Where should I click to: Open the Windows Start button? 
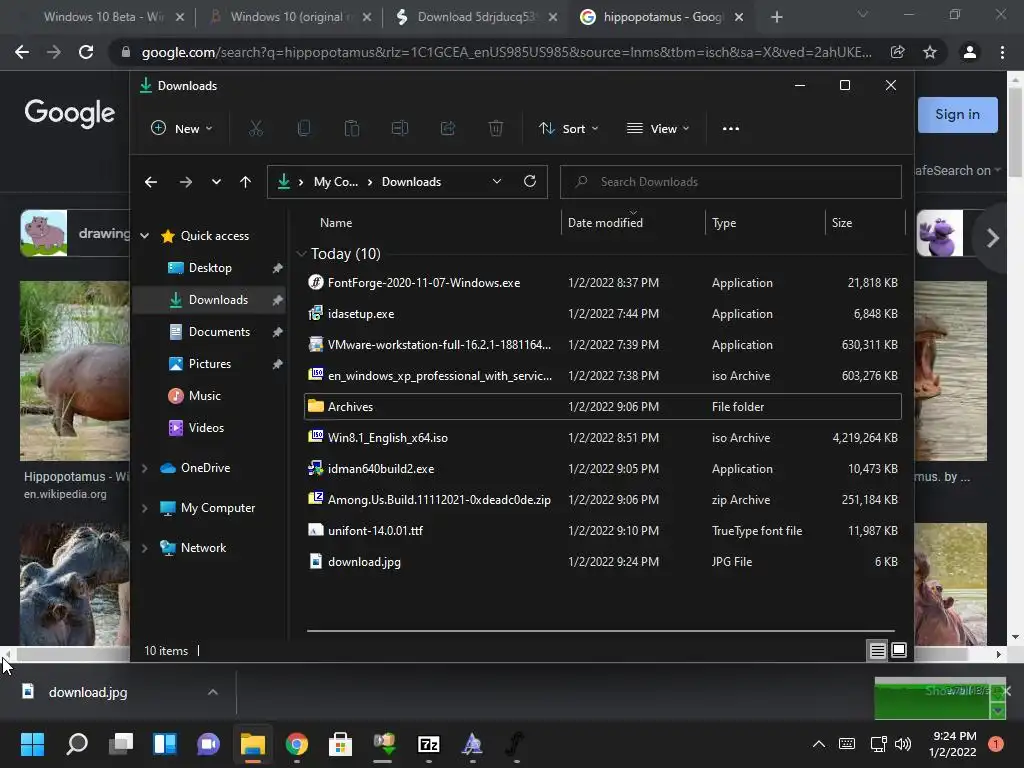click(x=32, y=744)
